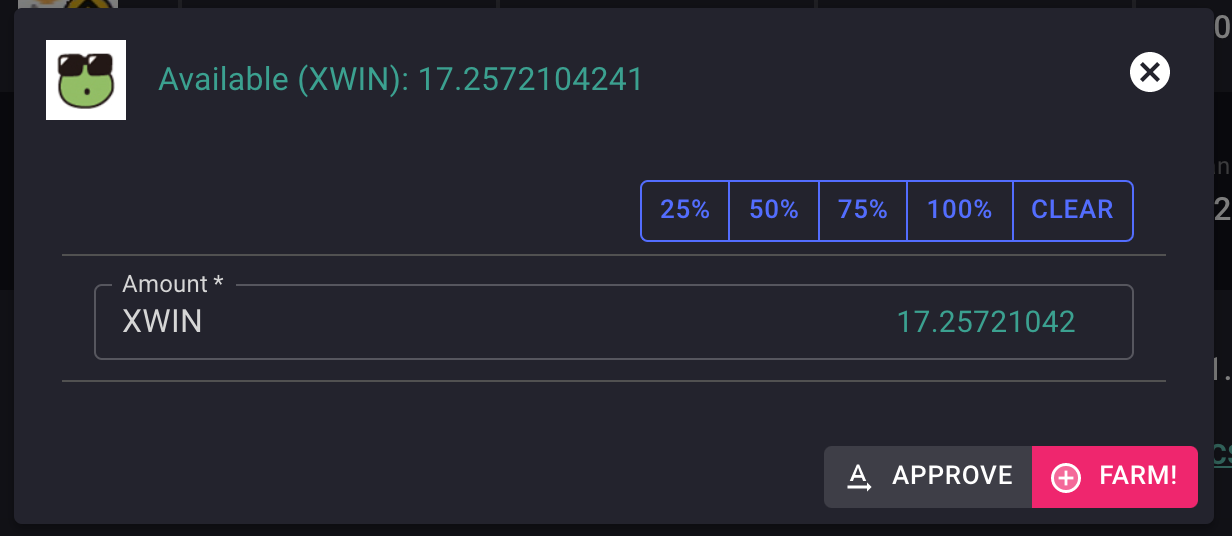The width and height of the screenshot is (1232, 536).
Task: Choose 75% of available balance
Action: [863, 210]
